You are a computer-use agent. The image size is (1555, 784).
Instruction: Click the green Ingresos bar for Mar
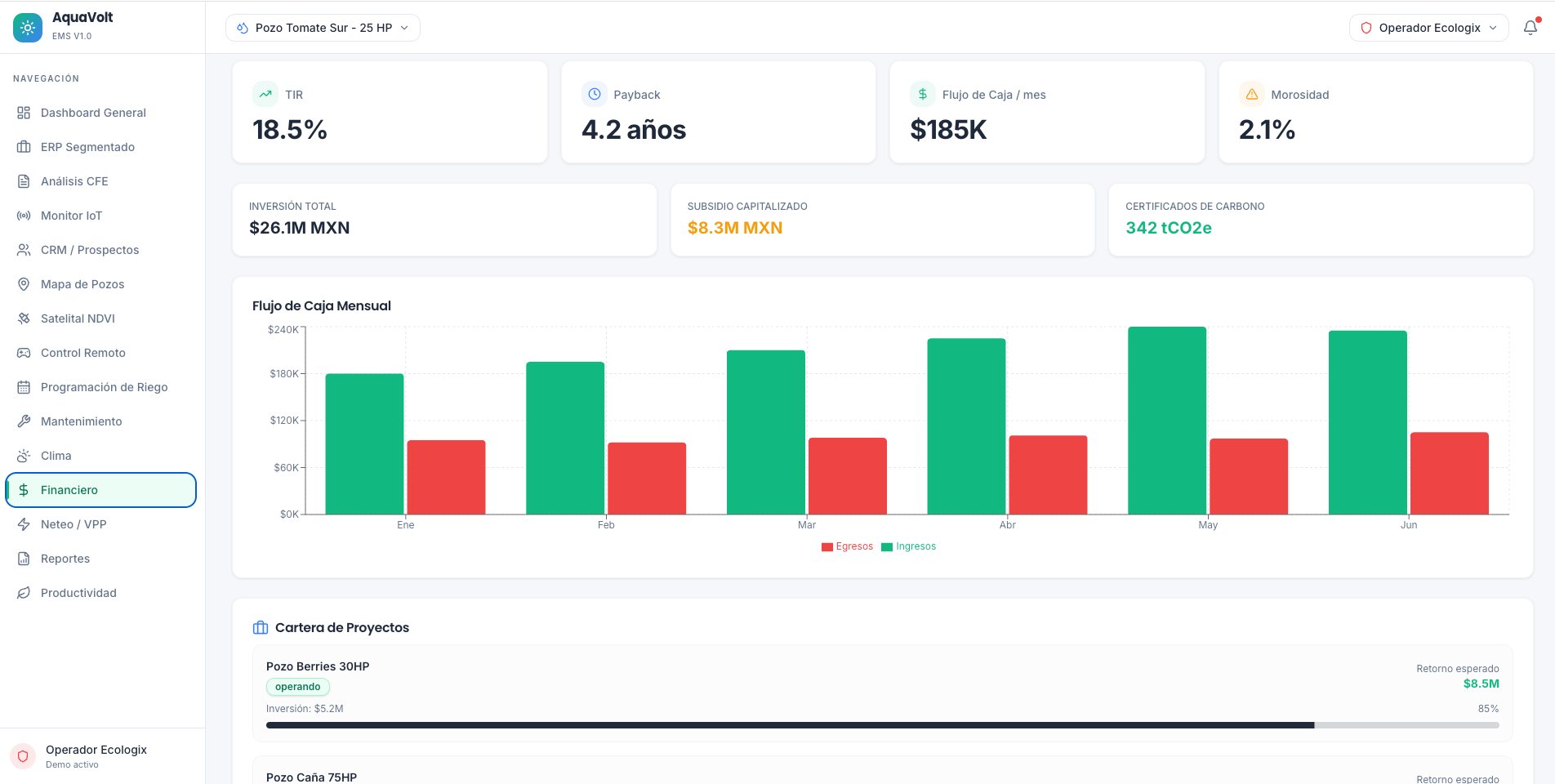click(766, 433)
